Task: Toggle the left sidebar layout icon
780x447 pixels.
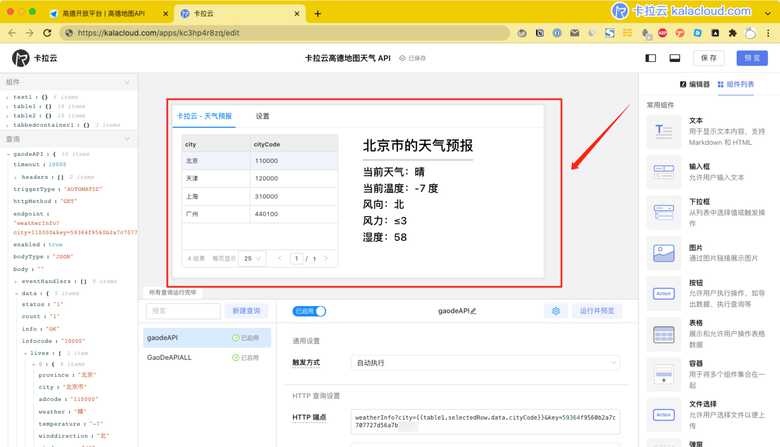Action: [x=650, y=58]
